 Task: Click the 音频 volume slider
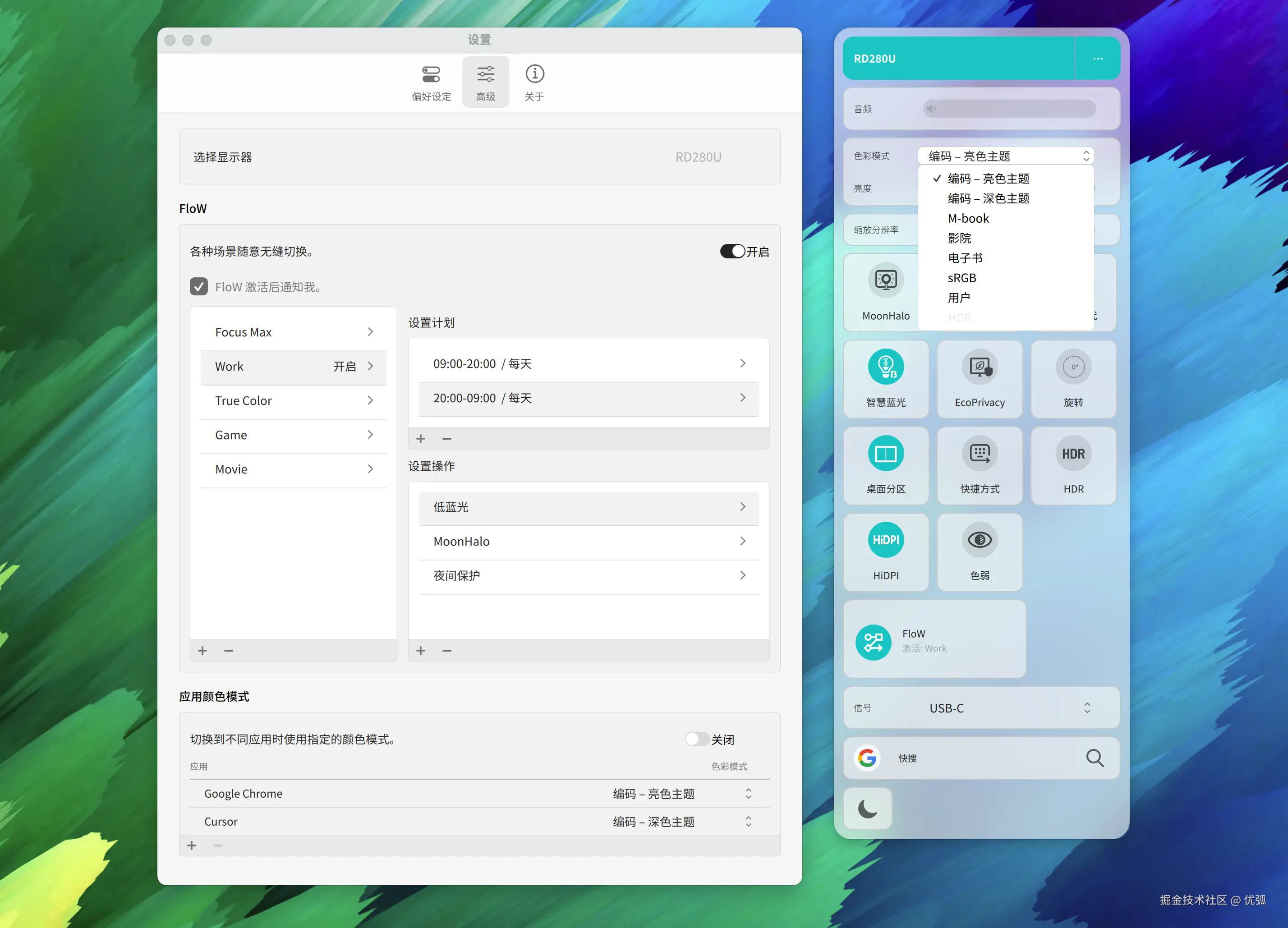pos(1009,109)
